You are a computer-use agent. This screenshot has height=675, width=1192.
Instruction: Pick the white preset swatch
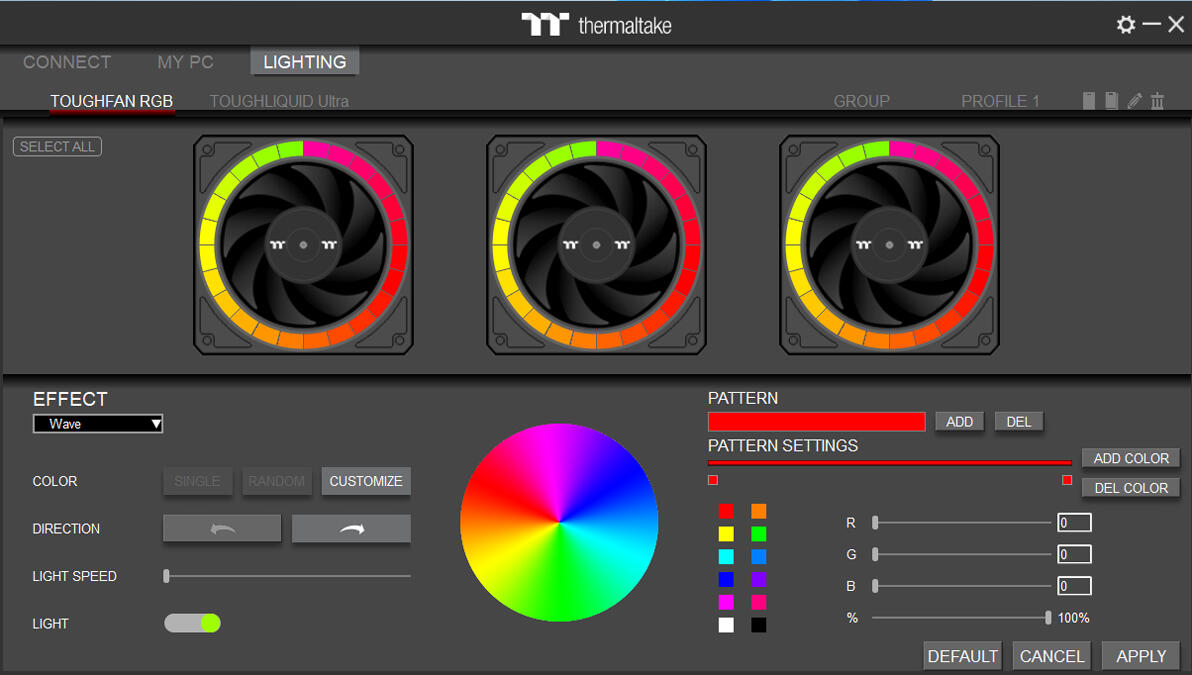tap(726, 626)
